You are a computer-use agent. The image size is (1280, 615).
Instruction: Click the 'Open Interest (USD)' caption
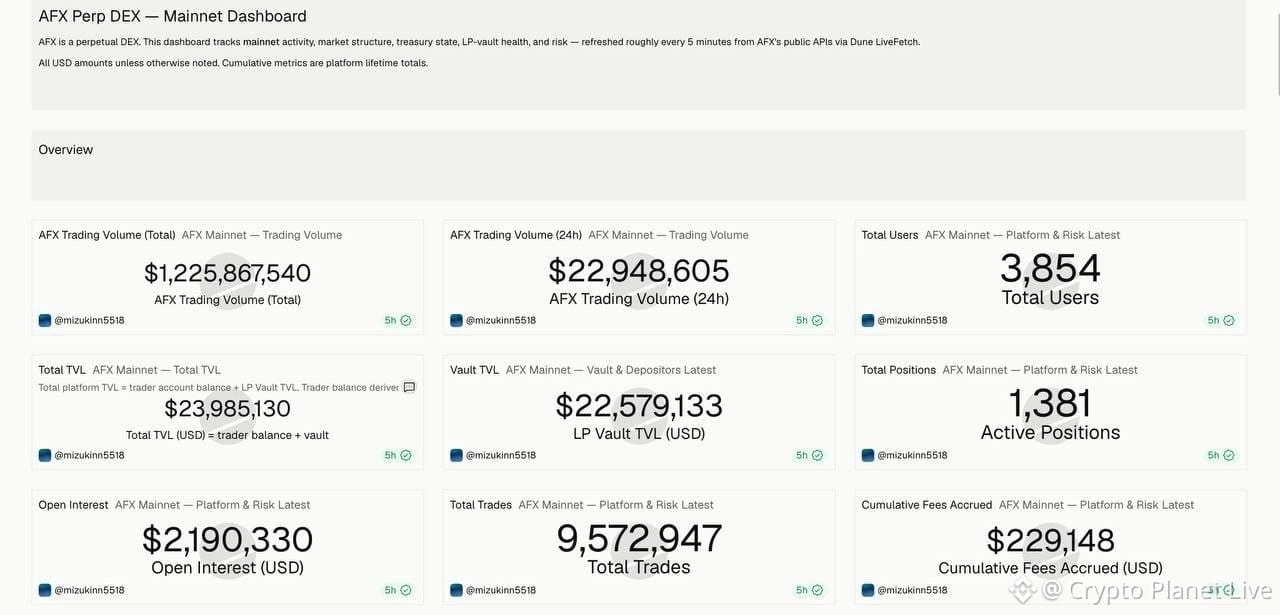coord(227,568)
